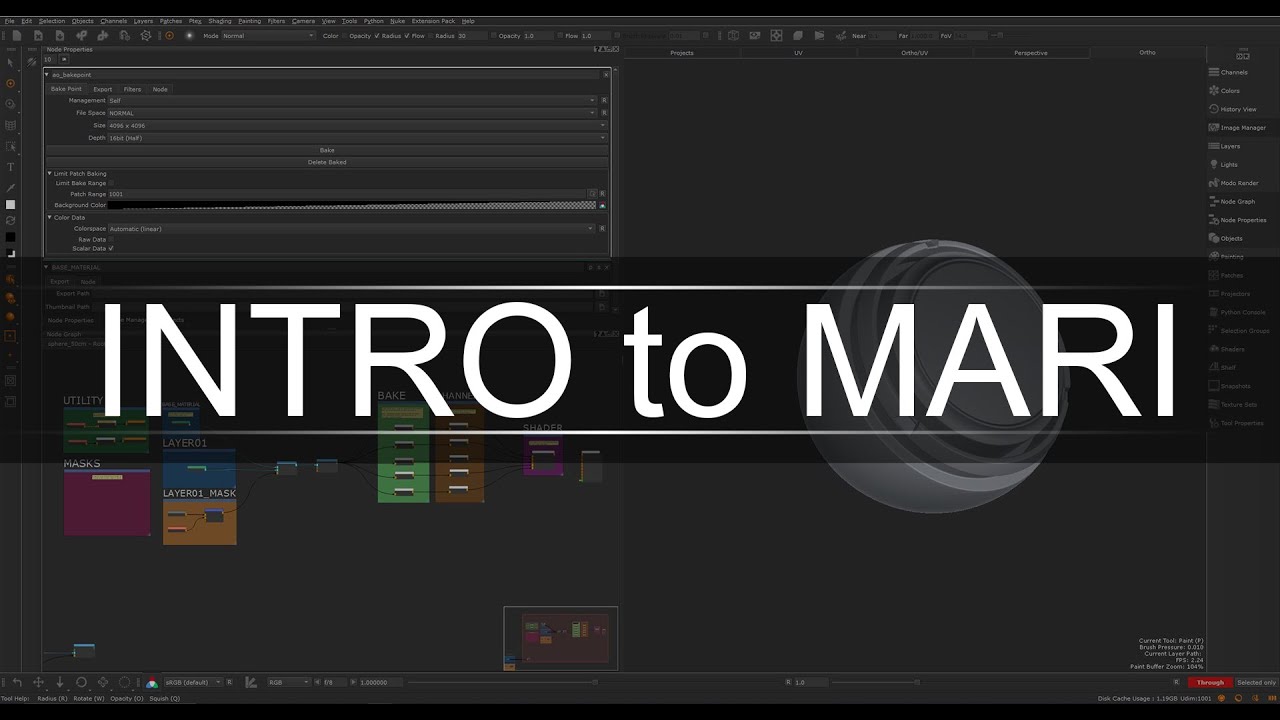Screen dimensions: 1280x720
Task: Click the black background color square in toolbar
Action: (x=11, y=237)
